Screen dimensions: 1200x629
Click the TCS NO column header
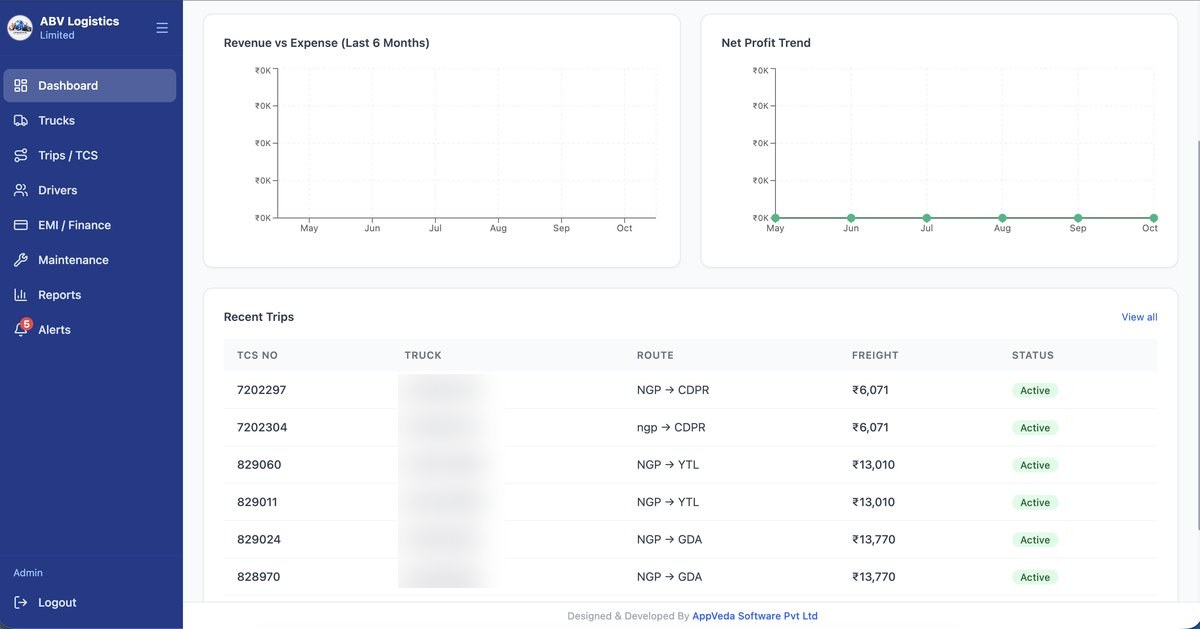click(x=257, y=355)
